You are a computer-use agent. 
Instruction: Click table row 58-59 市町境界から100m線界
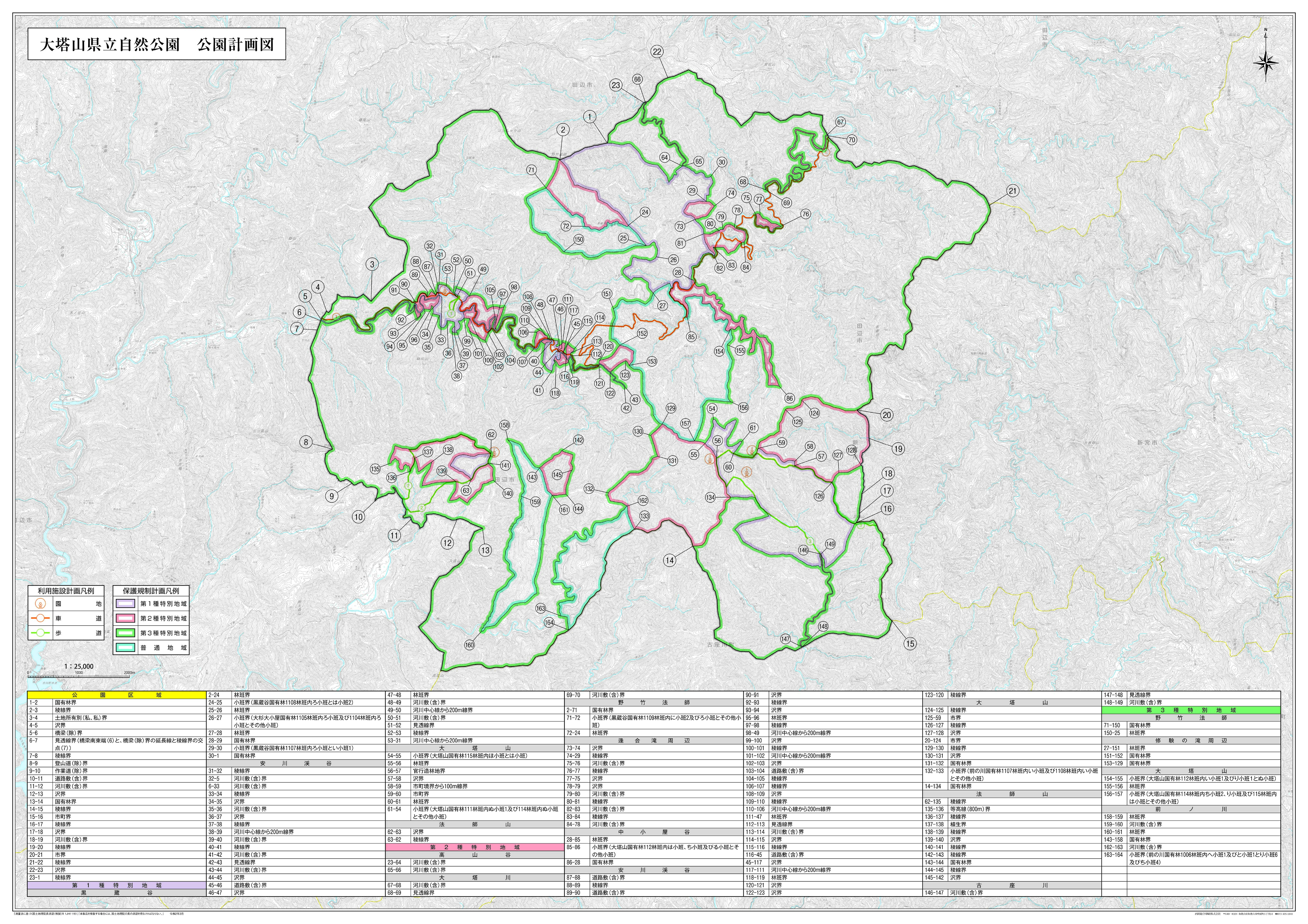click(475, 786)
